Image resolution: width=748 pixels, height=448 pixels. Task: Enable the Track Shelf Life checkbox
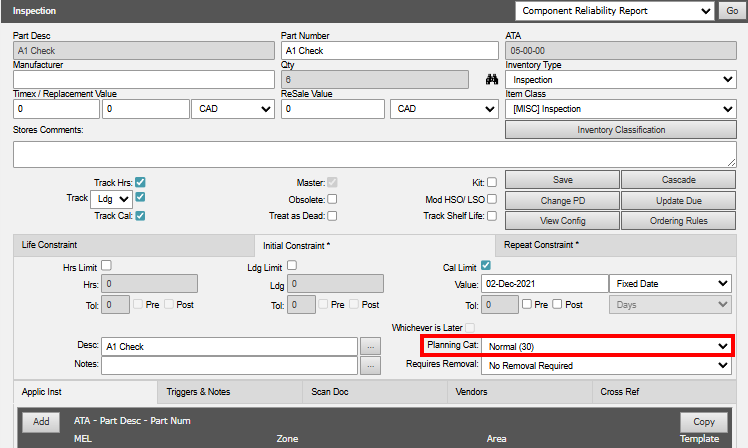point(492,215)
